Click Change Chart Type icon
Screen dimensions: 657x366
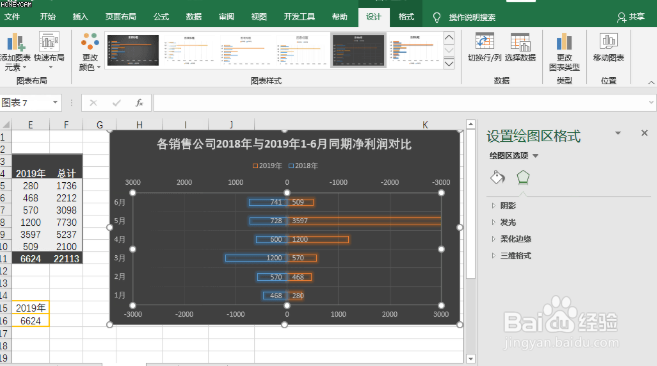(x=564, y=42)
